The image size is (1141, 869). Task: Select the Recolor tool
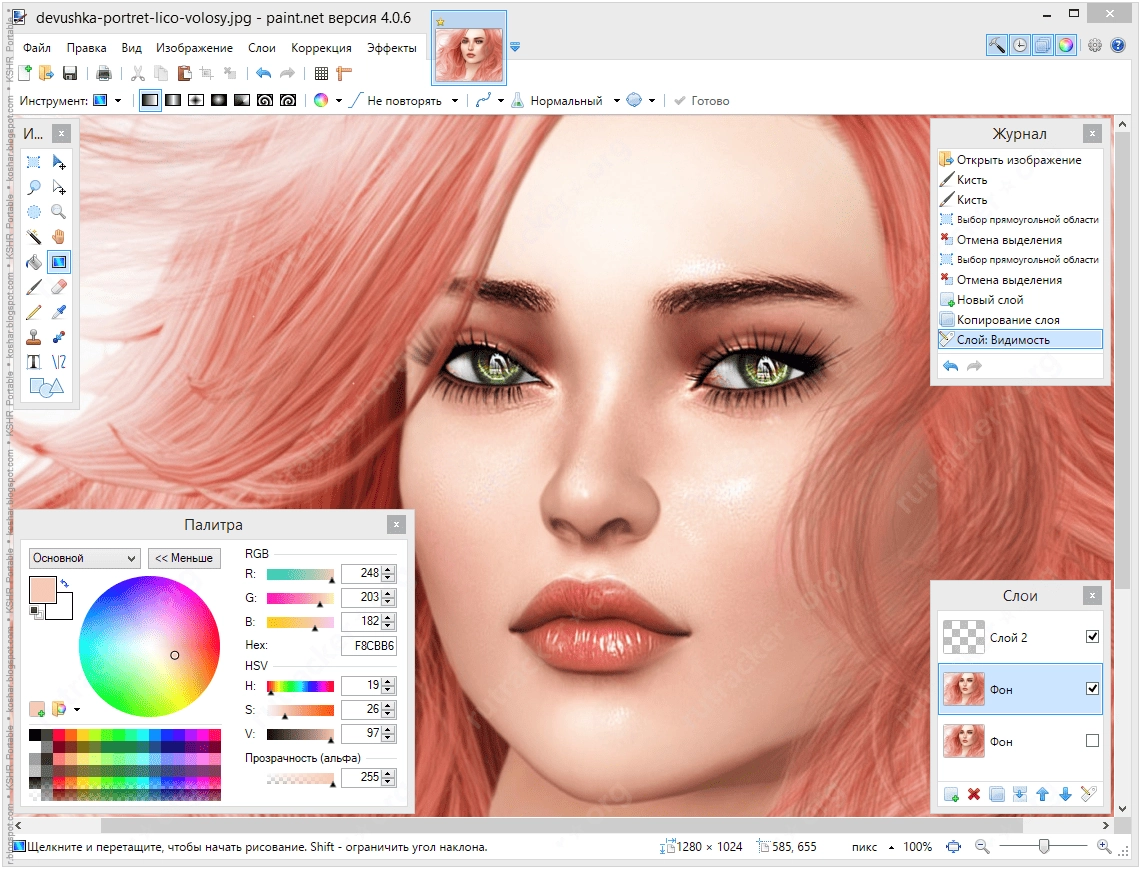click(x=59, y=337)
